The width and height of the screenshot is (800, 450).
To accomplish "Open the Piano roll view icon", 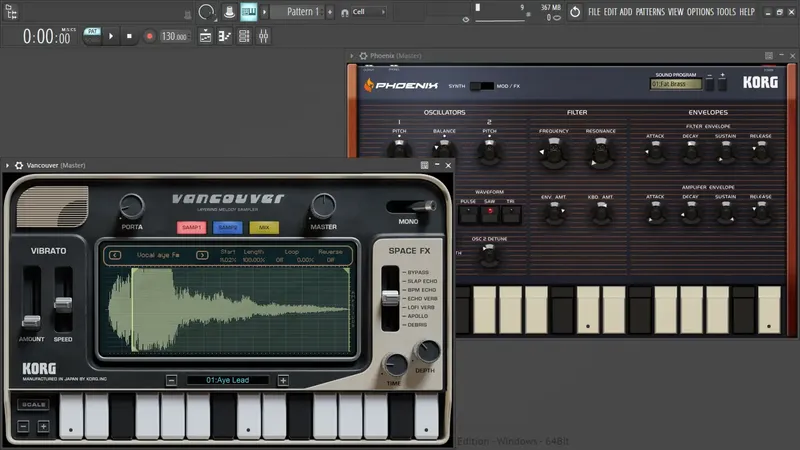I will (224, 36).
